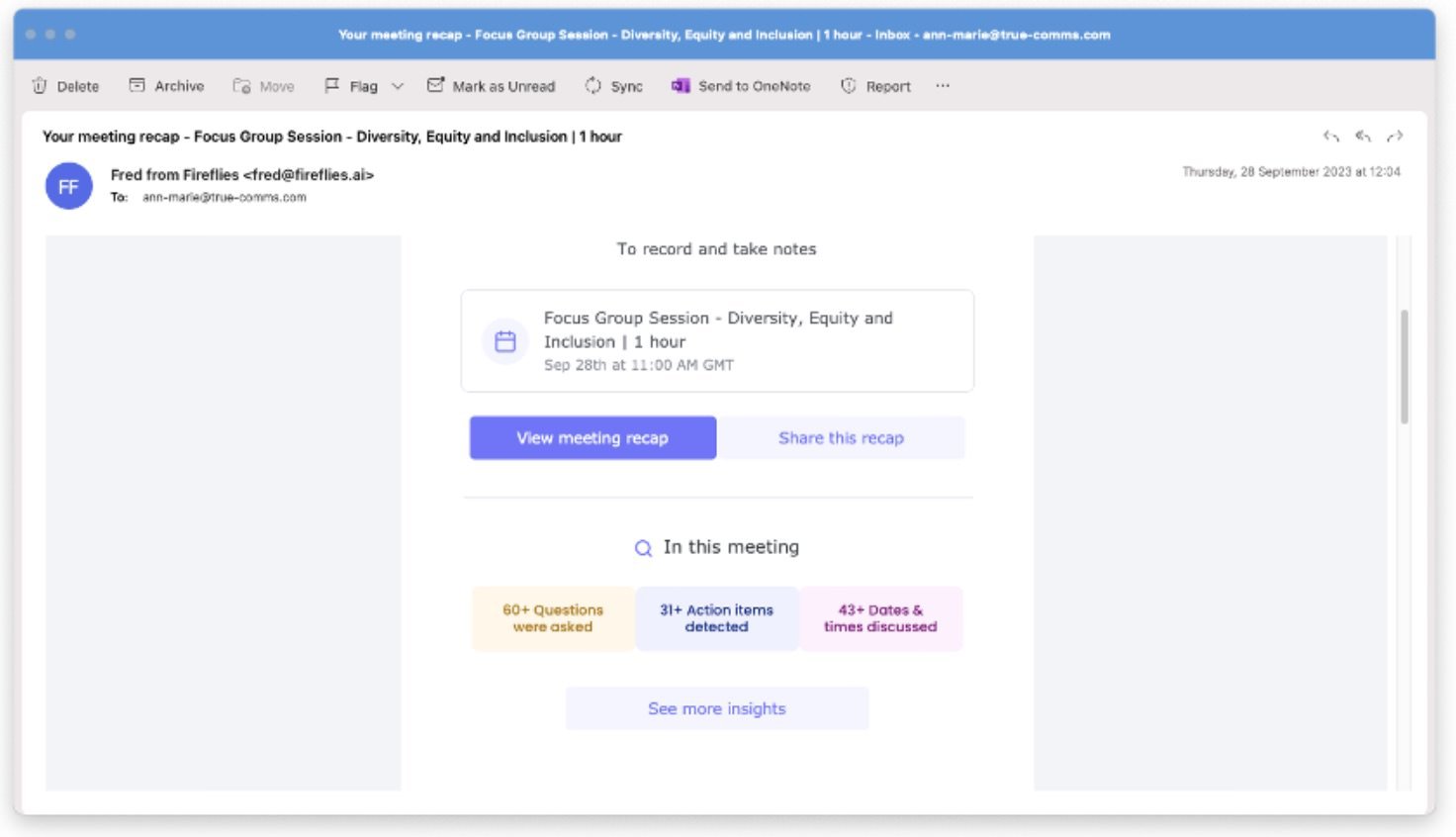Expand the Flag dropdown arrow
Screen dimensions: 1456x837
click(x=398, y=86)
